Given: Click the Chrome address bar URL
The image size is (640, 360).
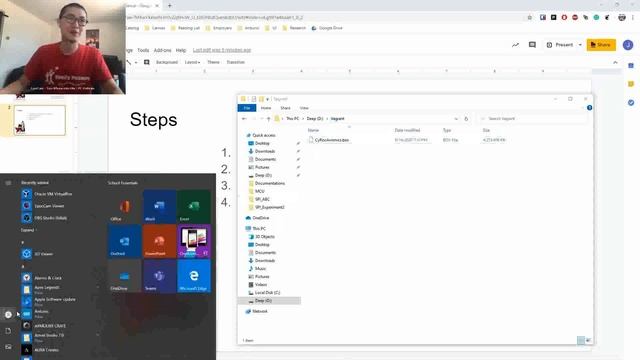Looking at the screenshot, I should click(215, 18).
